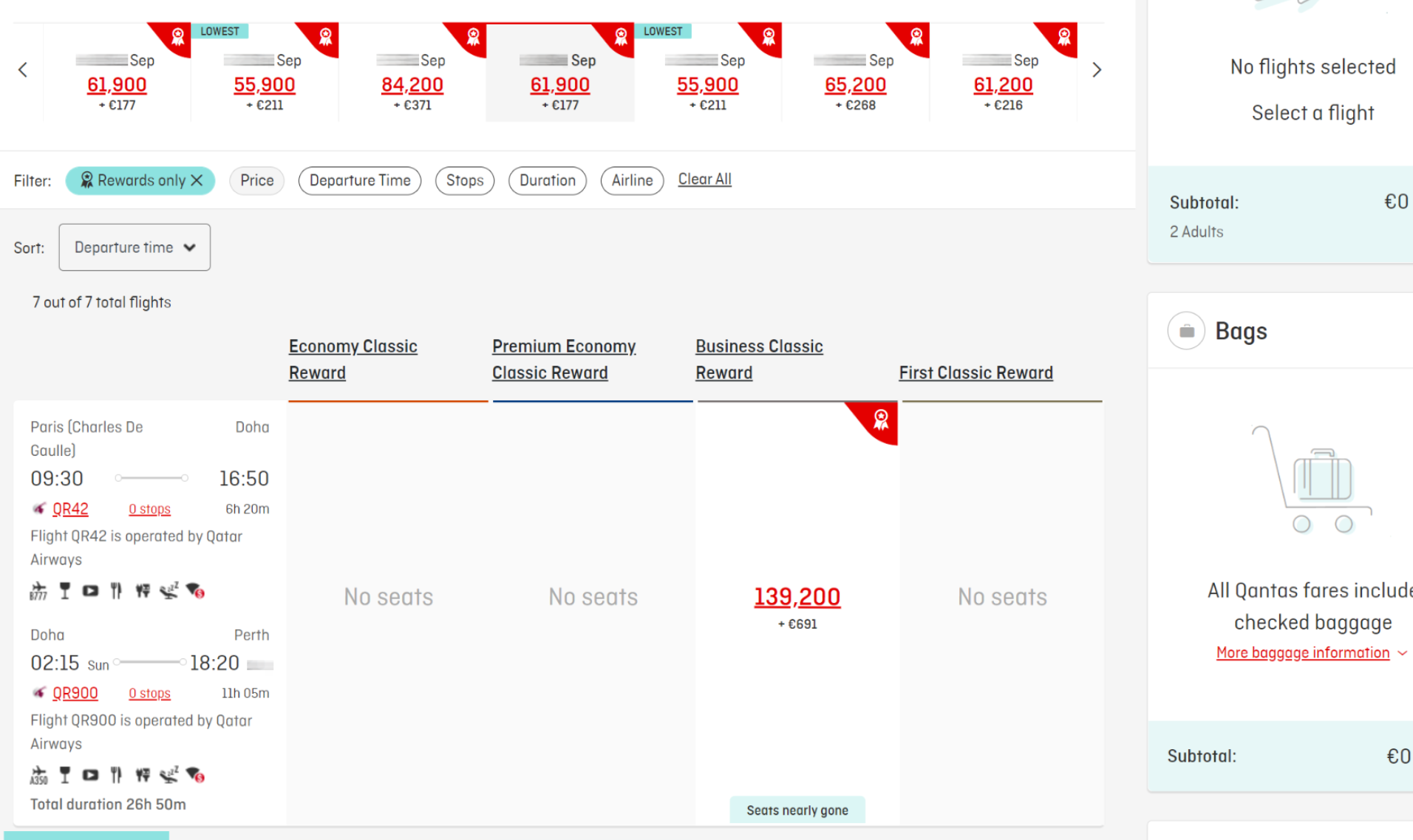Click the 'Total duration 26h 50m' text
This screenshot has height=840, width=1413.
point(108,805)
